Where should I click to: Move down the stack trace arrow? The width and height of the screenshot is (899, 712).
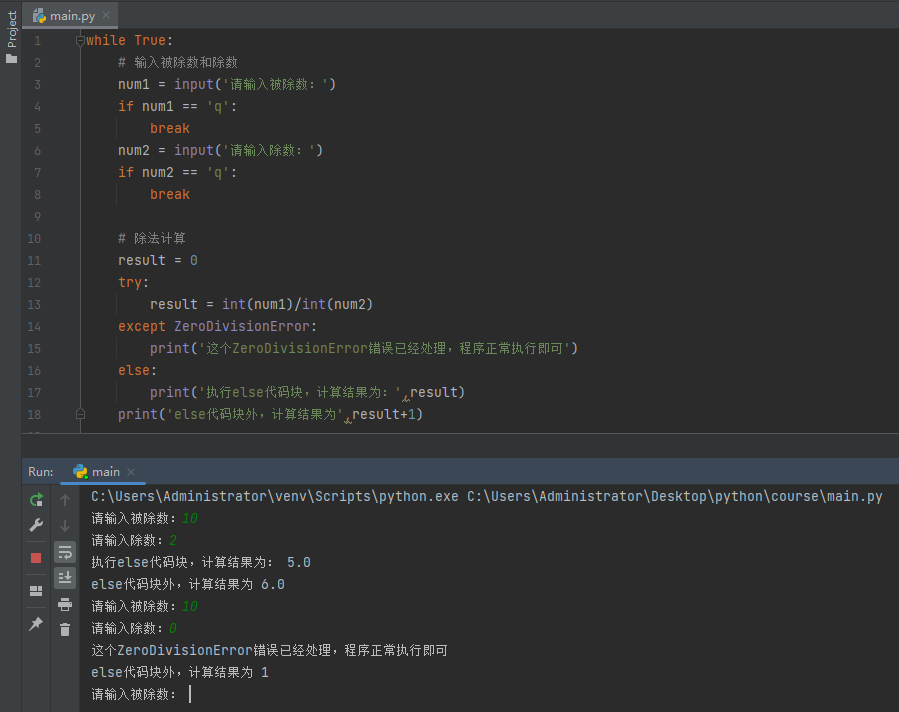[x=65, y=525]
